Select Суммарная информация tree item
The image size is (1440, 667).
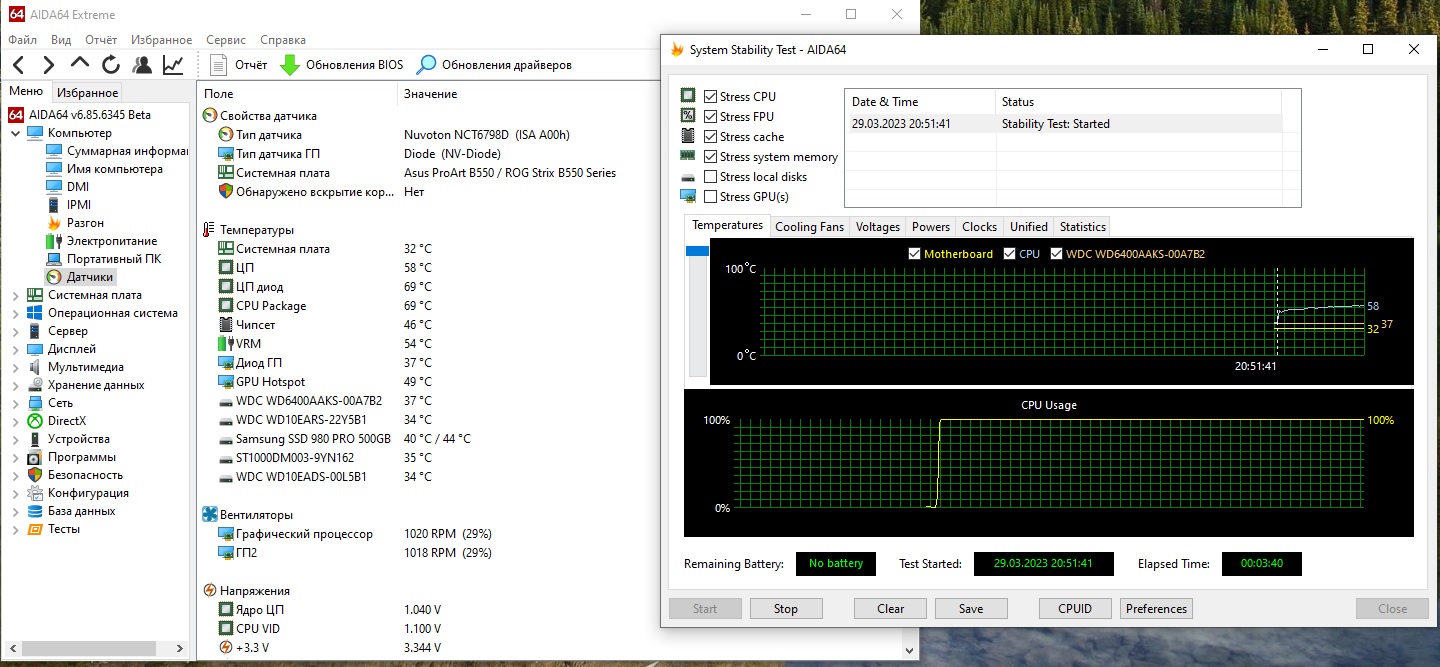117,151
